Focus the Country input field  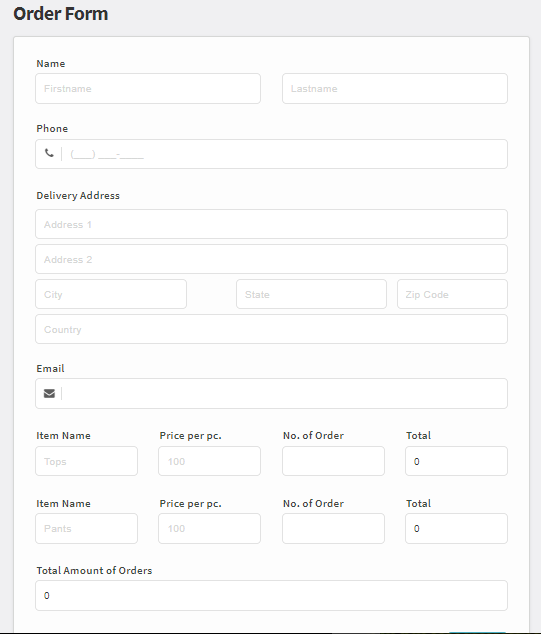pyautogui.click(x=271, y=329)
